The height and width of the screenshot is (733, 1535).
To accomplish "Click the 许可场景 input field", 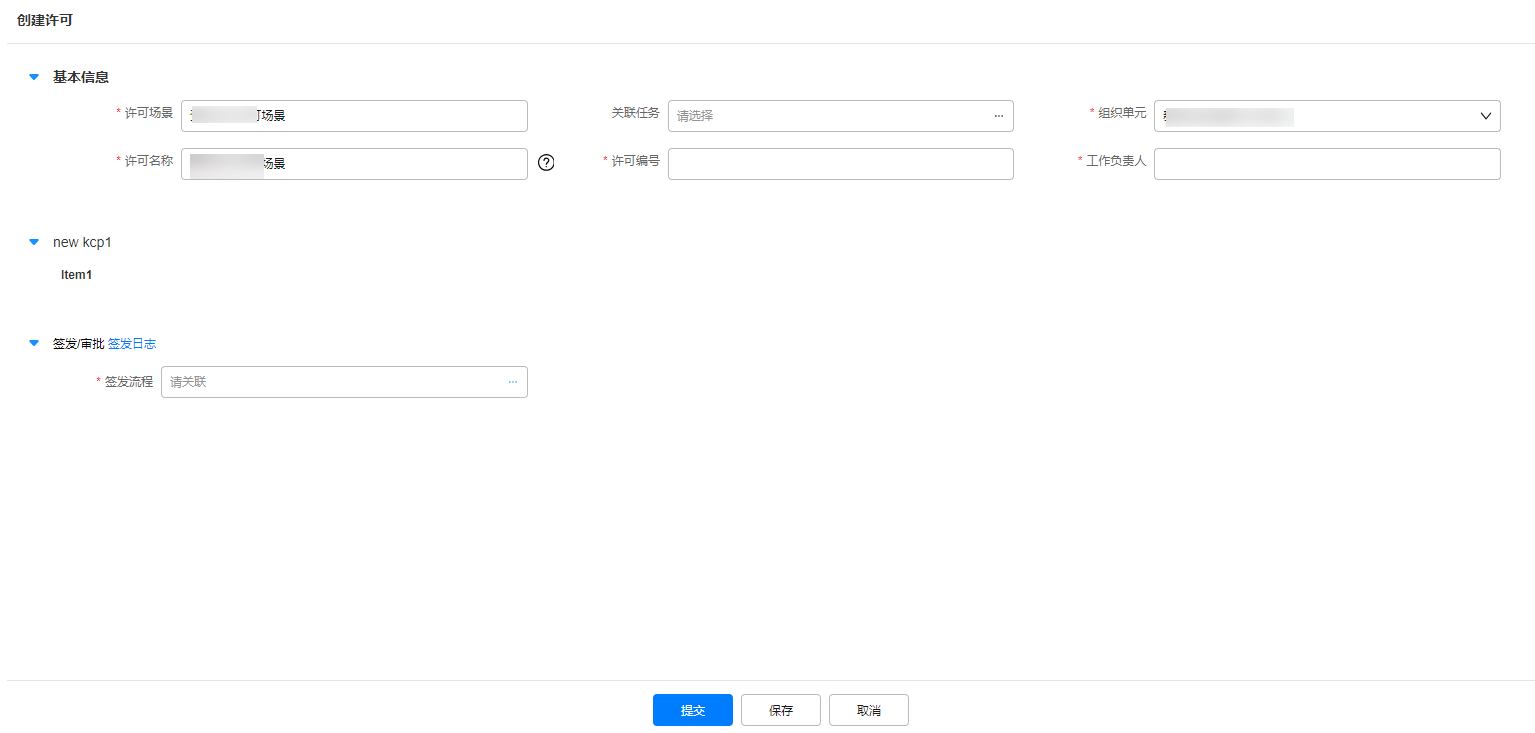I will tap(354, 116).
